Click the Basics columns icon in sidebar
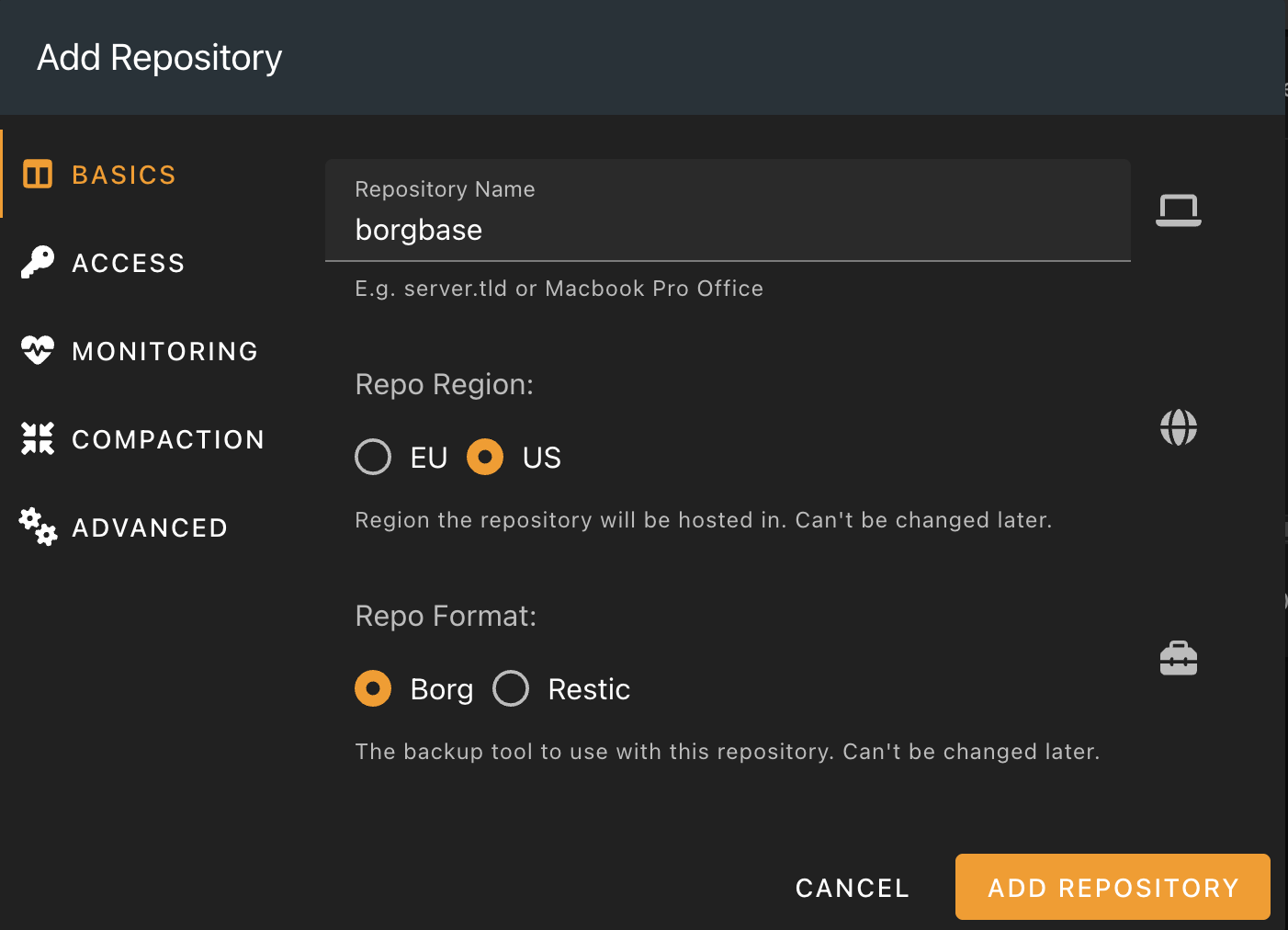This screenshot has width=1288, height=930. tap(38, 174)
